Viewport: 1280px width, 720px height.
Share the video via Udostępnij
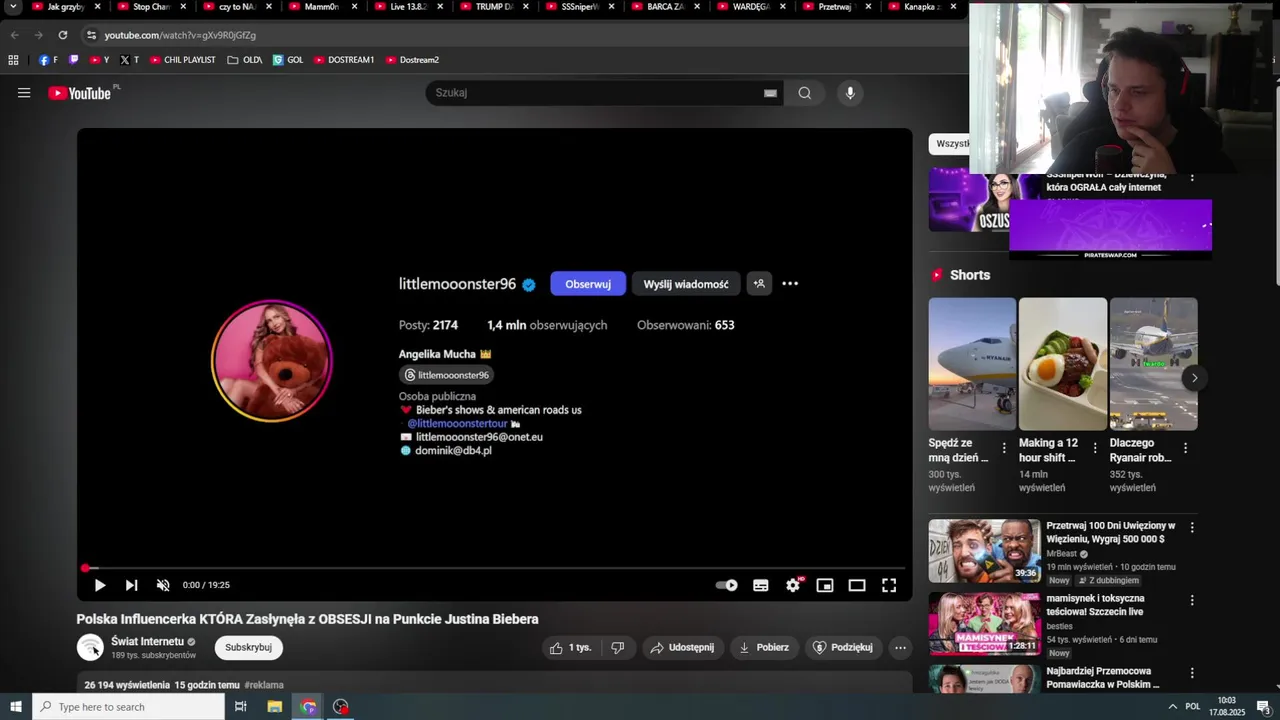[x=683, y=647]
